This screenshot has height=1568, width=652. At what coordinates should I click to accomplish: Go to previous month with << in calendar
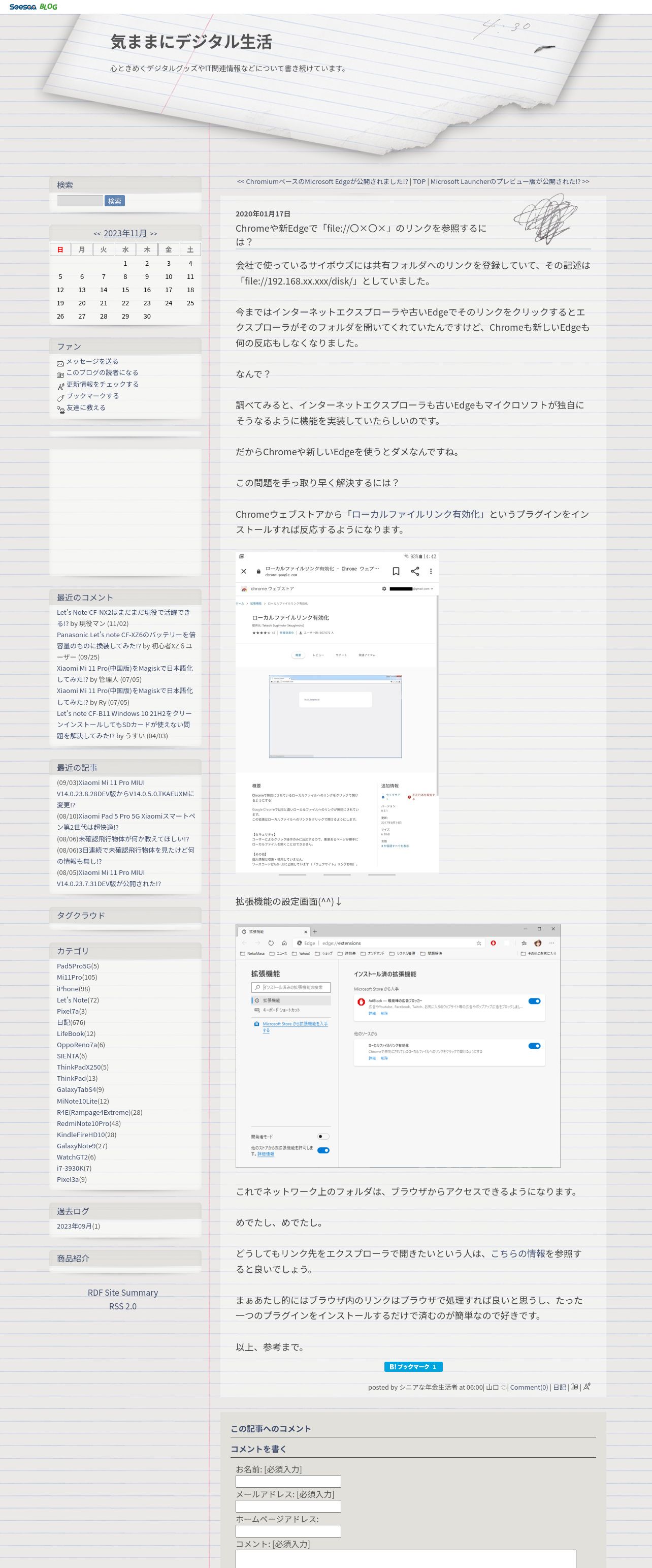[97, 234]
